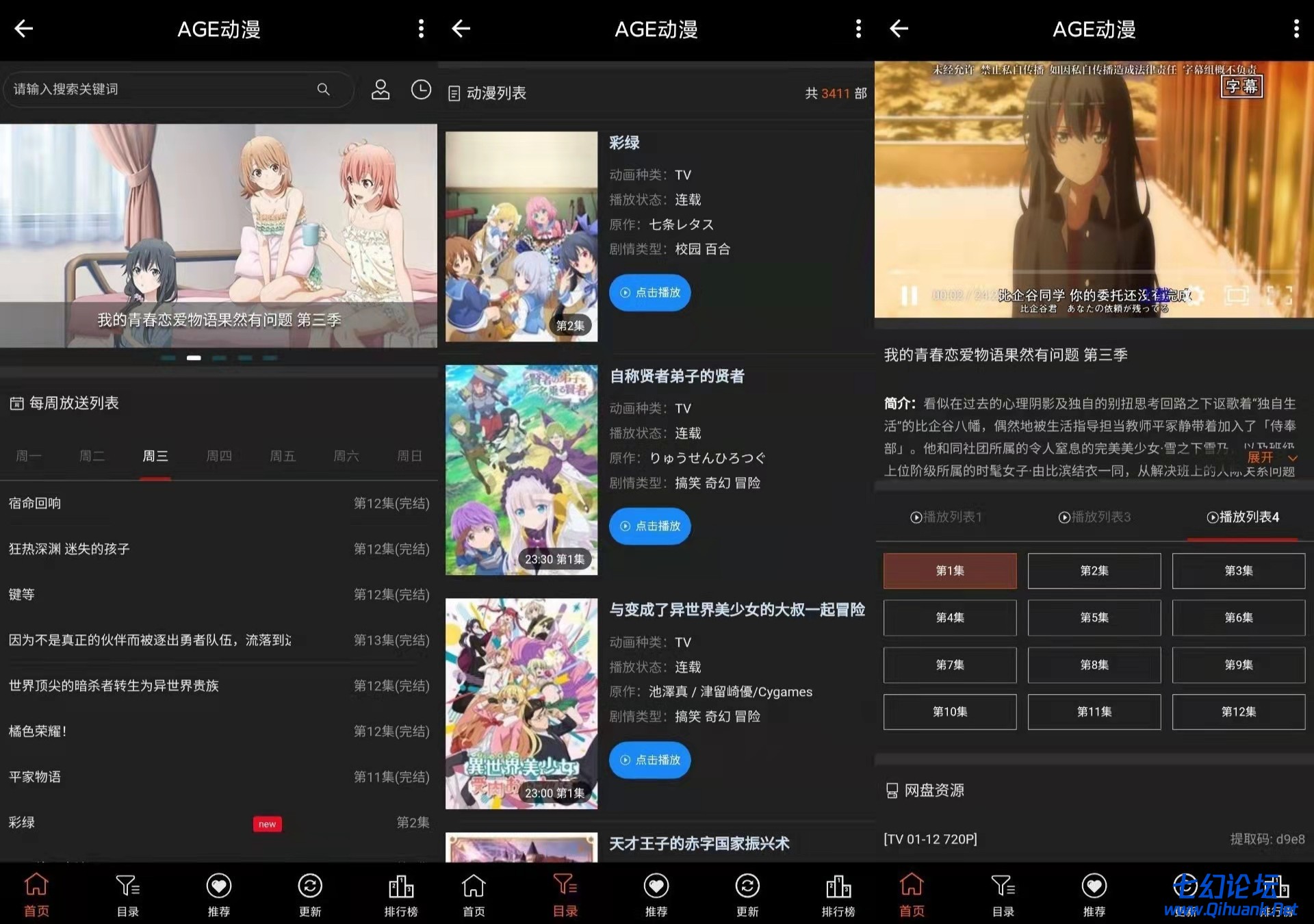Play episode 第5集

point(1094,617)
